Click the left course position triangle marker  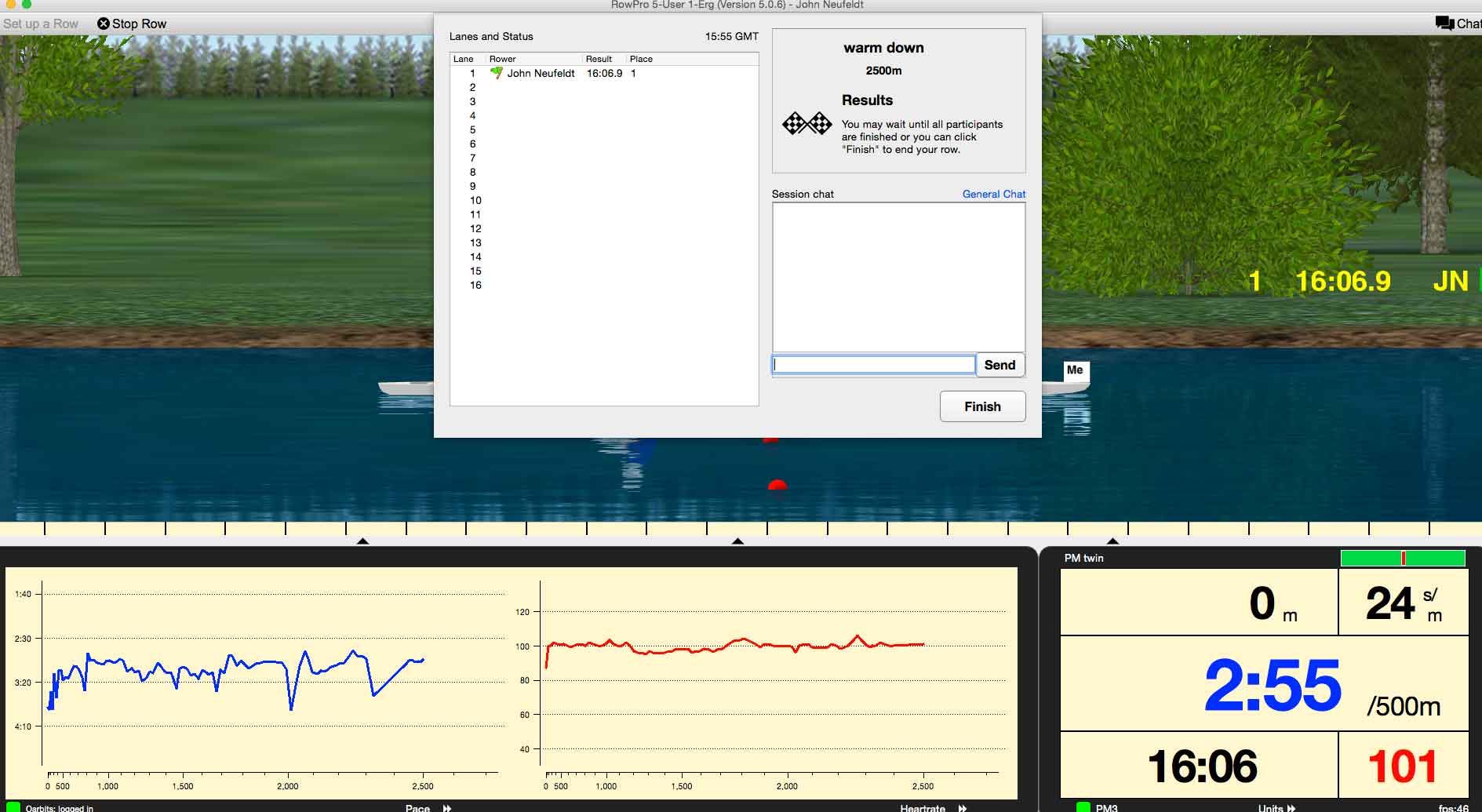[362, 541]
